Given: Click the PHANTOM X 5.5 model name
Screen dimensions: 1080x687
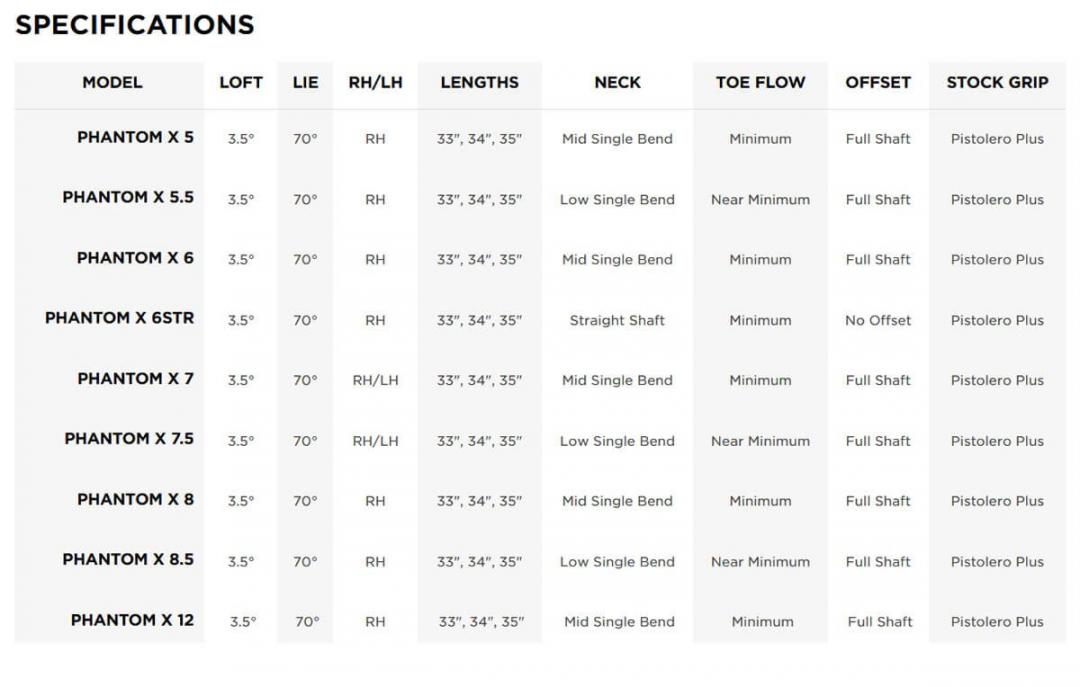Looking at the screenshot, I should [x=128, y=197].
